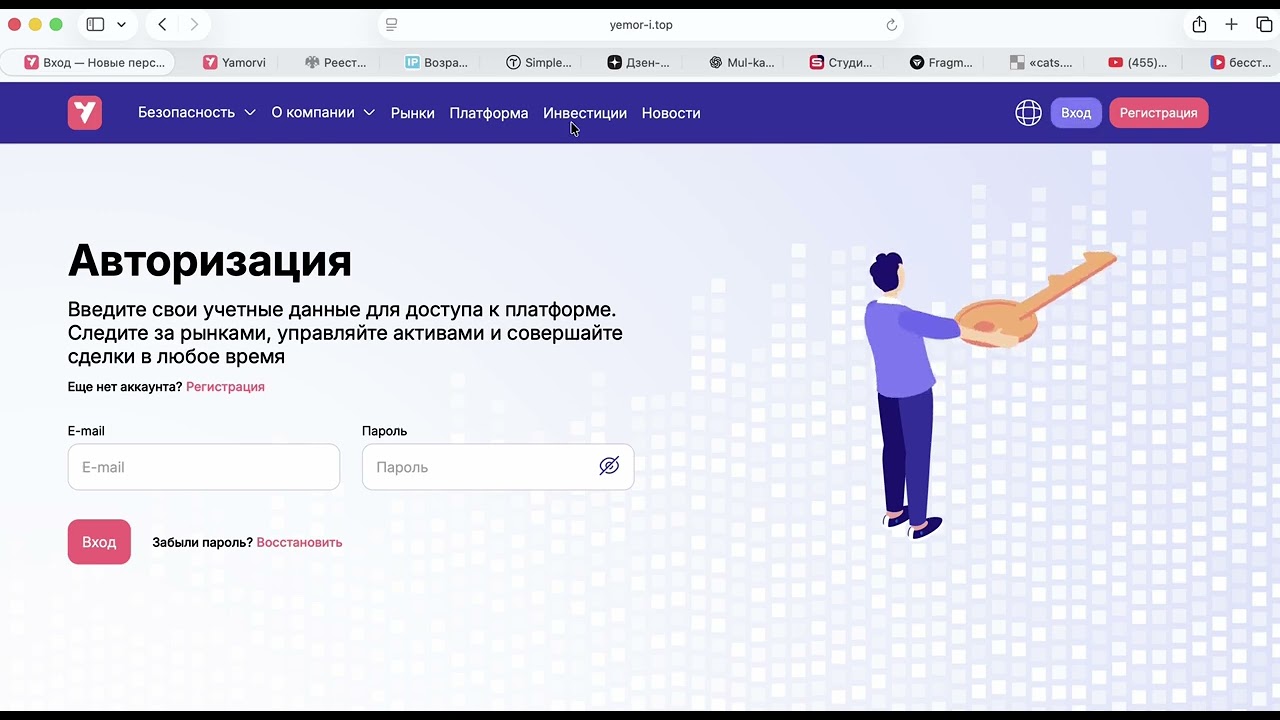Show the tab overview
Viewport: 1280px width, 720px height.
coord(1264,24)
